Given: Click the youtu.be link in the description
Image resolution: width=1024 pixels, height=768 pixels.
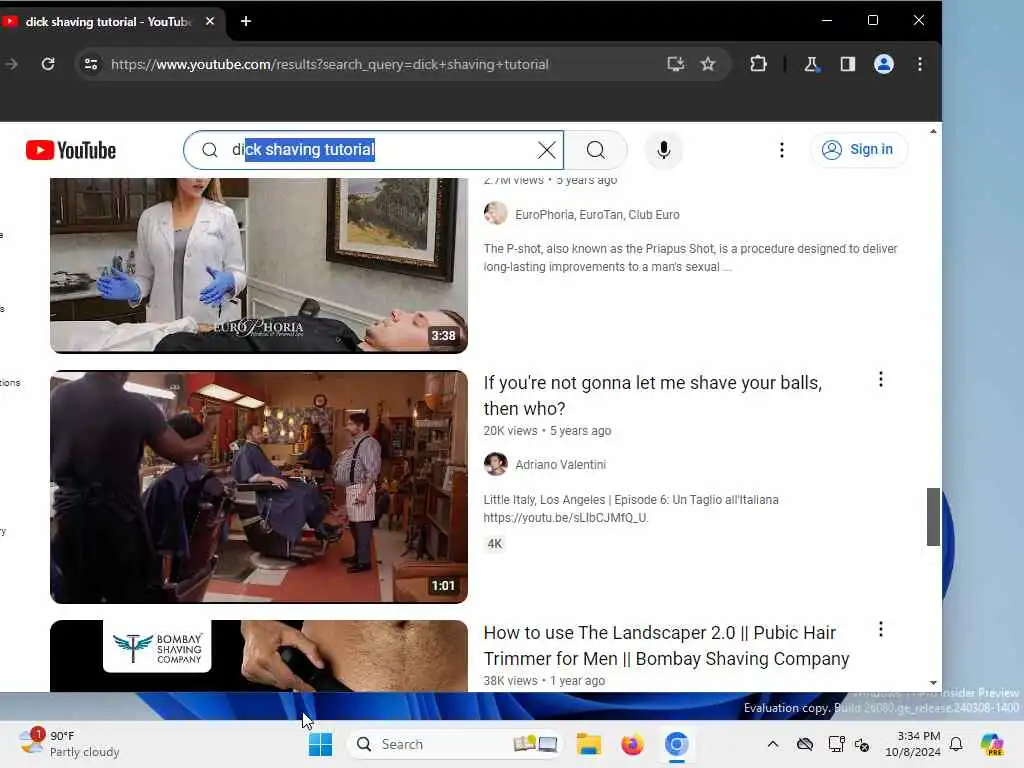Looking at the screenshot, I should (x=566, y=518).
